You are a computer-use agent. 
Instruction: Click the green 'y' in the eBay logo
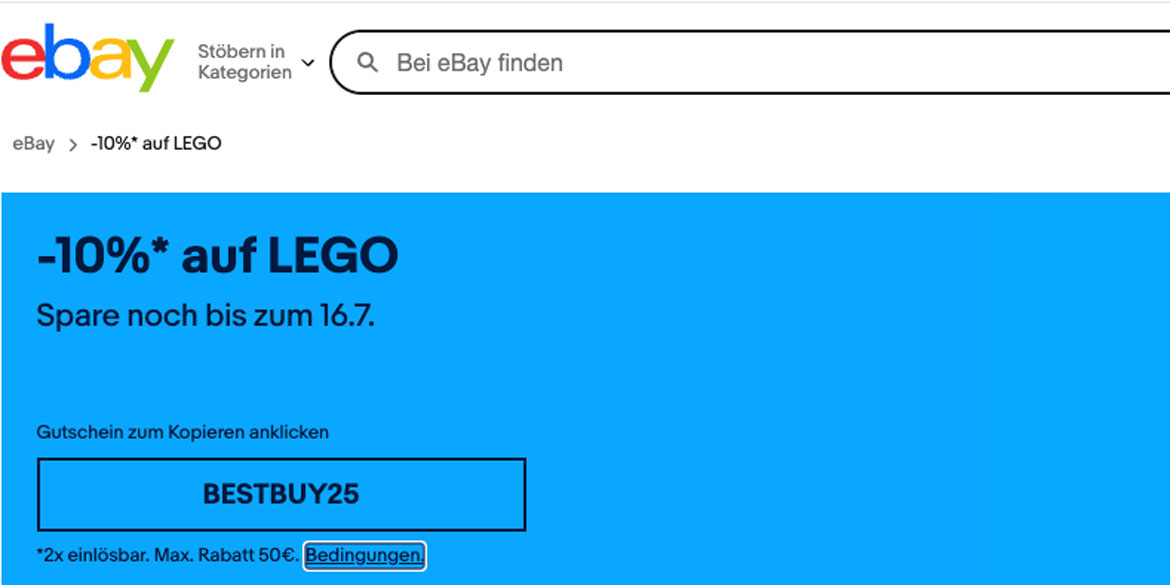point(148,66)
